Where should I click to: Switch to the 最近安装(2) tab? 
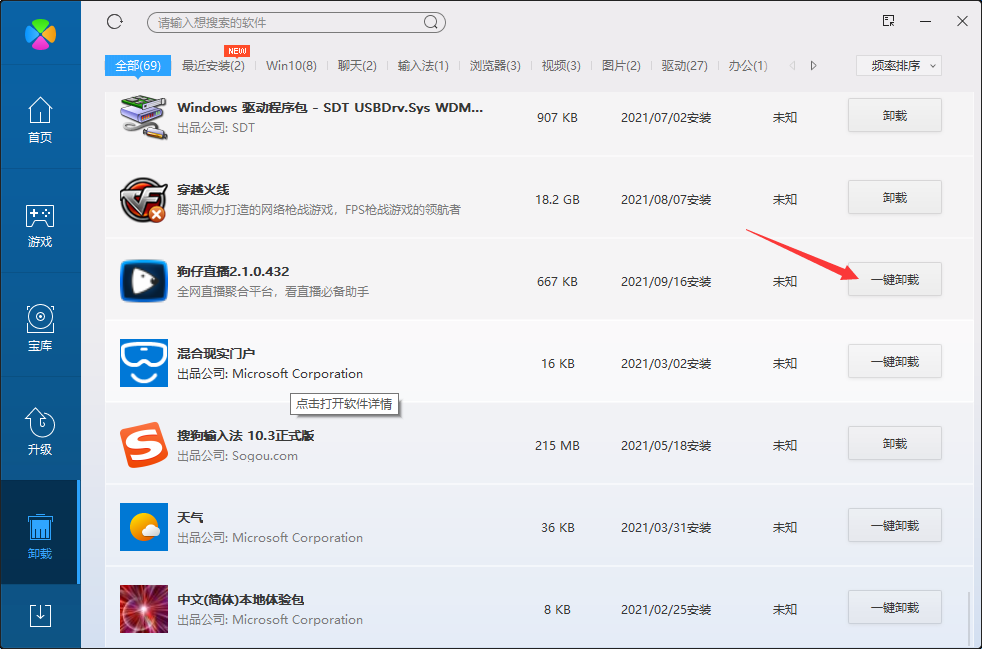213,65
